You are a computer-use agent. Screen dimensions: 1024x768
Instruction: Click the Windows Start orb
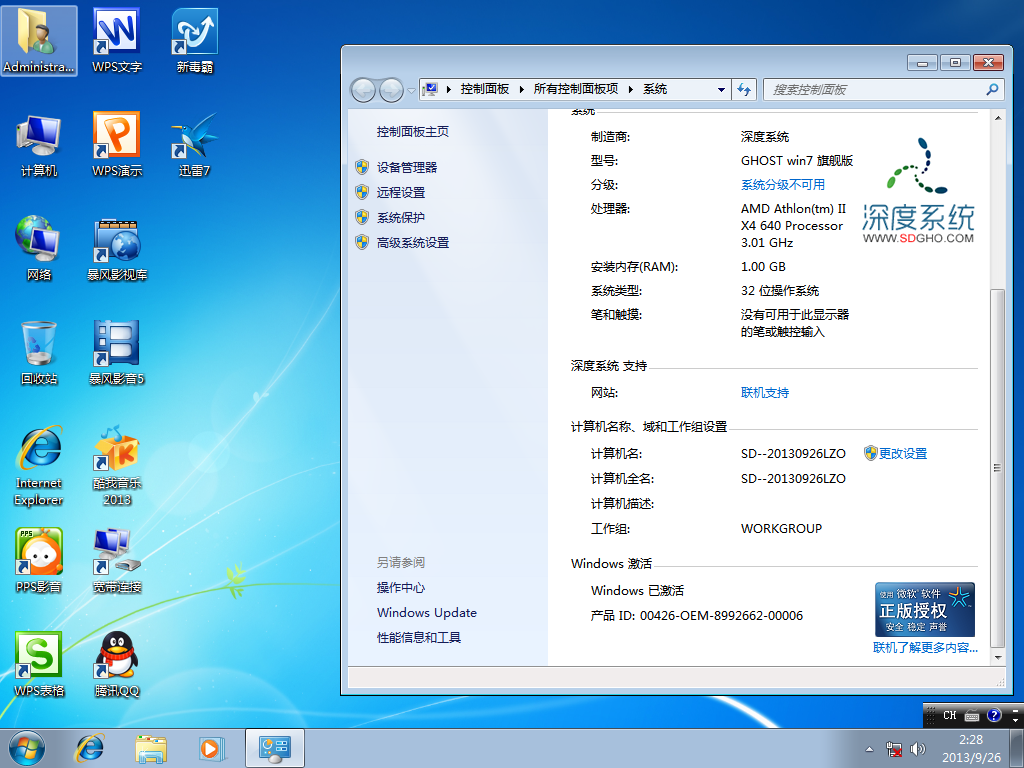point(27,748)
